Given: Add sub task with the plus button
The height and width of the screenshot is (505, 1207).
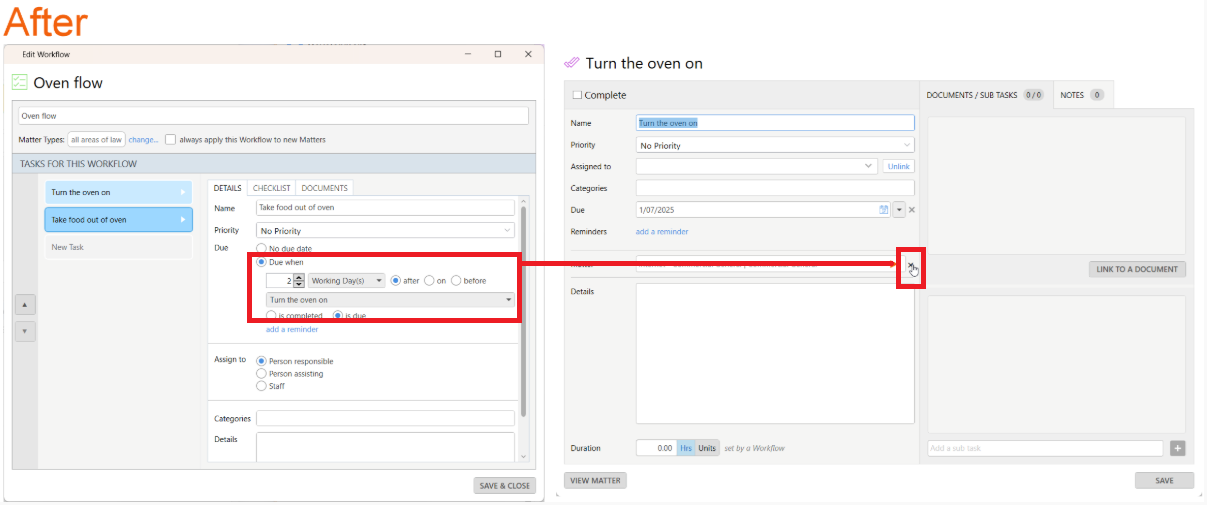Looking at the screenshot, I should 1177,448.
